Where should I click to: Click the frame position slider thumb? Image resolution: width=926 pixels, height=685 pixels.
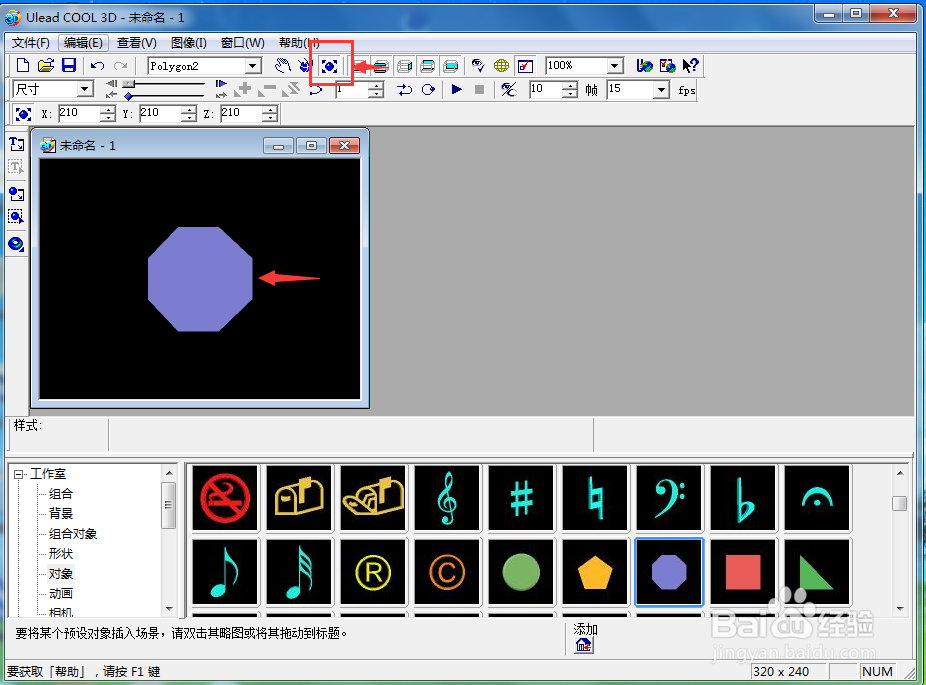[x=129, y=84]
